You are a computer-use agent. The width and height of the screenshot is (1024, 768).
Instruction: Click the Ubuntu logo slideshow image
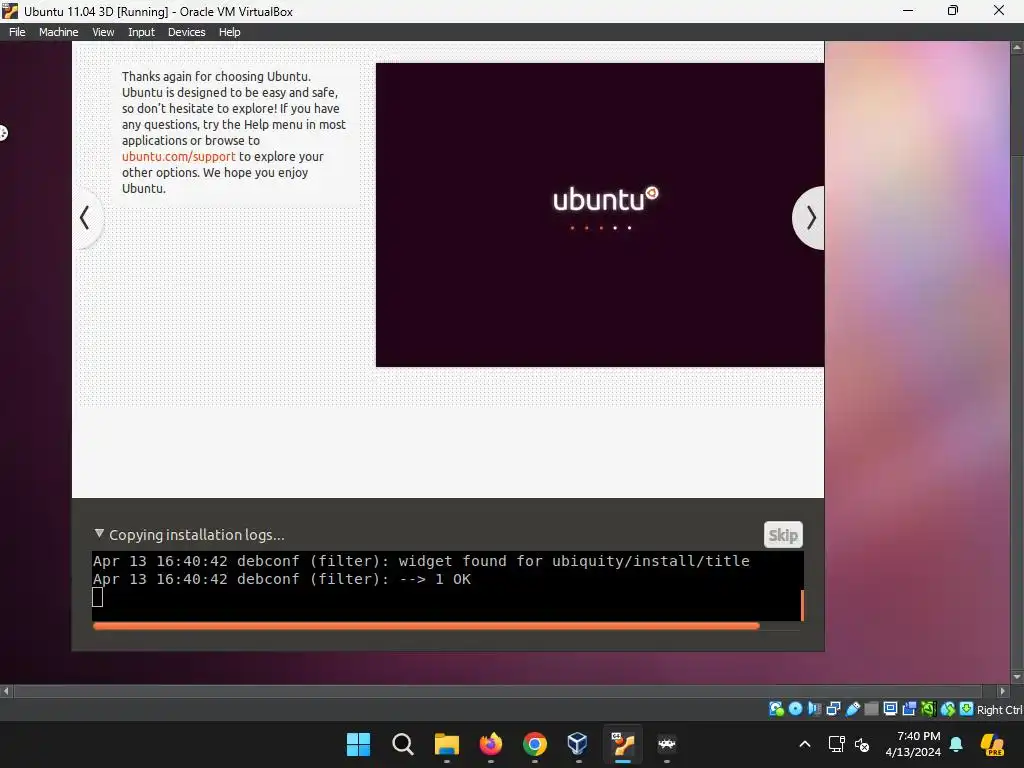click(600, 215)
